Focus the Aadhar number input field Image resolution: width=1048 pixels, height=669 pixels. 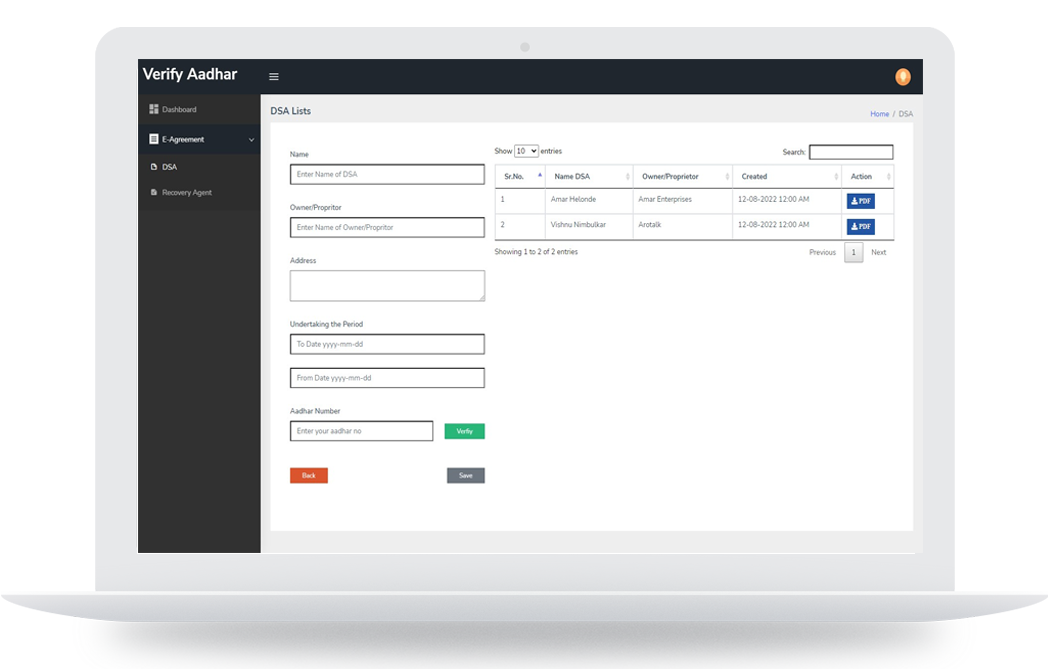coord(361,431)
